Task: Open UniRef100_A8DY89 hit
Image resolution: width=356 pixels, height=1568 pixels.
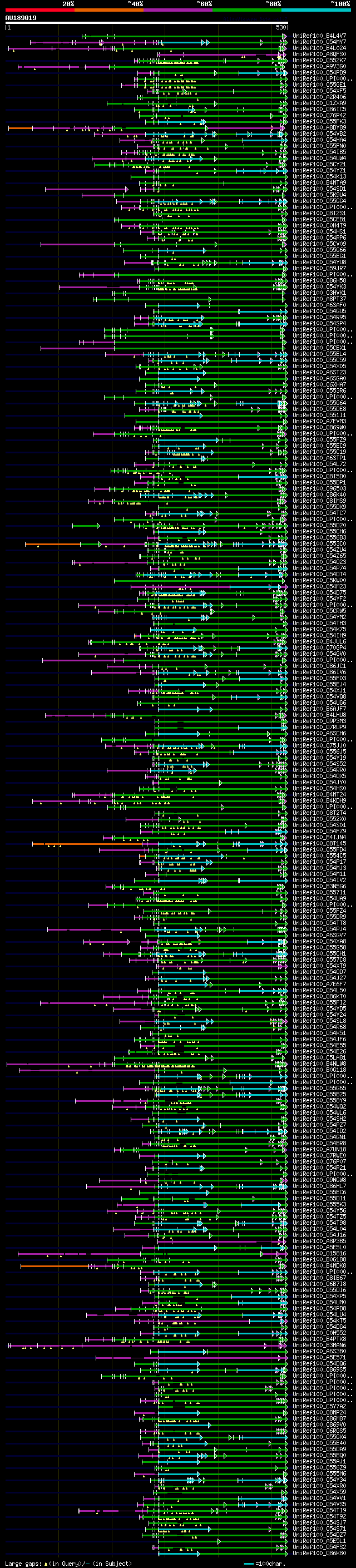Action: 319,128
